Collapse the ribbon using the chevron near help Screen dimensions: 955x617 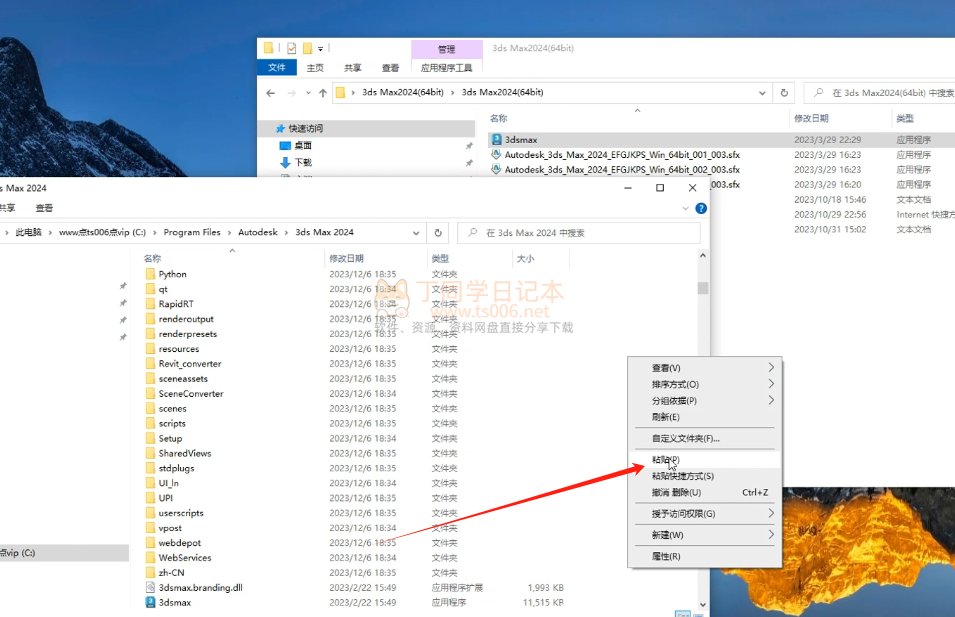[686, 208]
